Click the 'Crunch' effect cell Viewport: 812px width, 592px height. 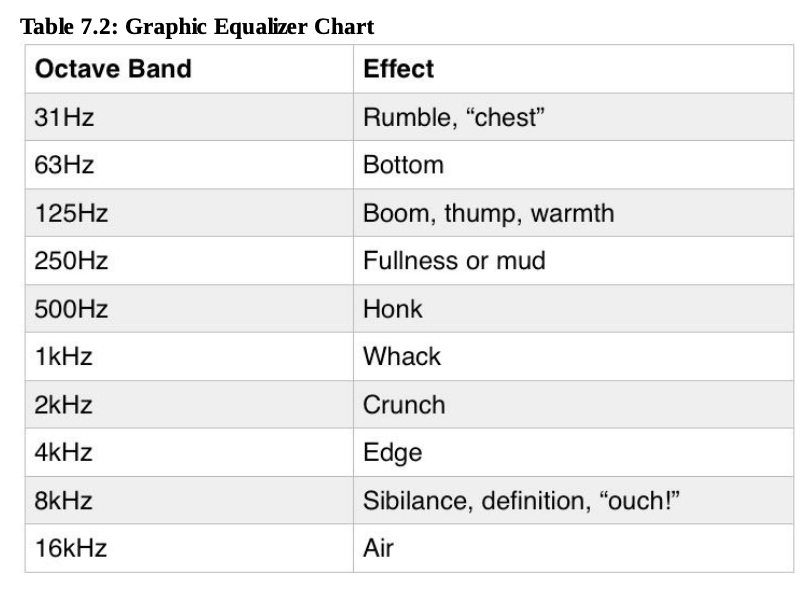click(404, 405)
